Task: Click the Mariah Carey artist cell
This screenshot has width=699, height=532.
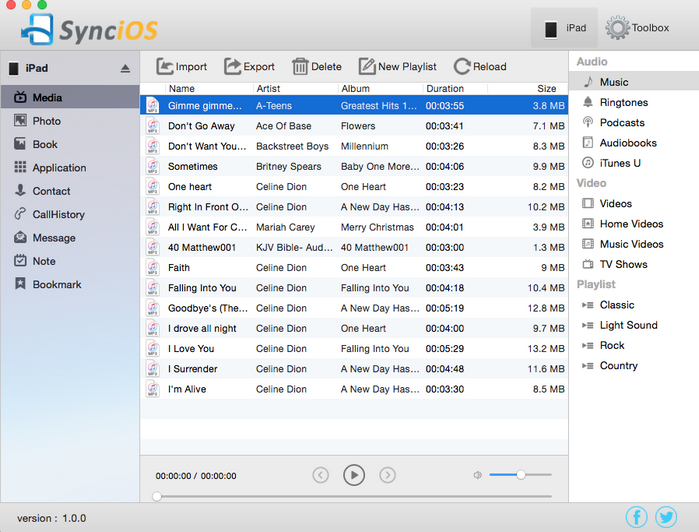Action: click(x=285, y=227)
